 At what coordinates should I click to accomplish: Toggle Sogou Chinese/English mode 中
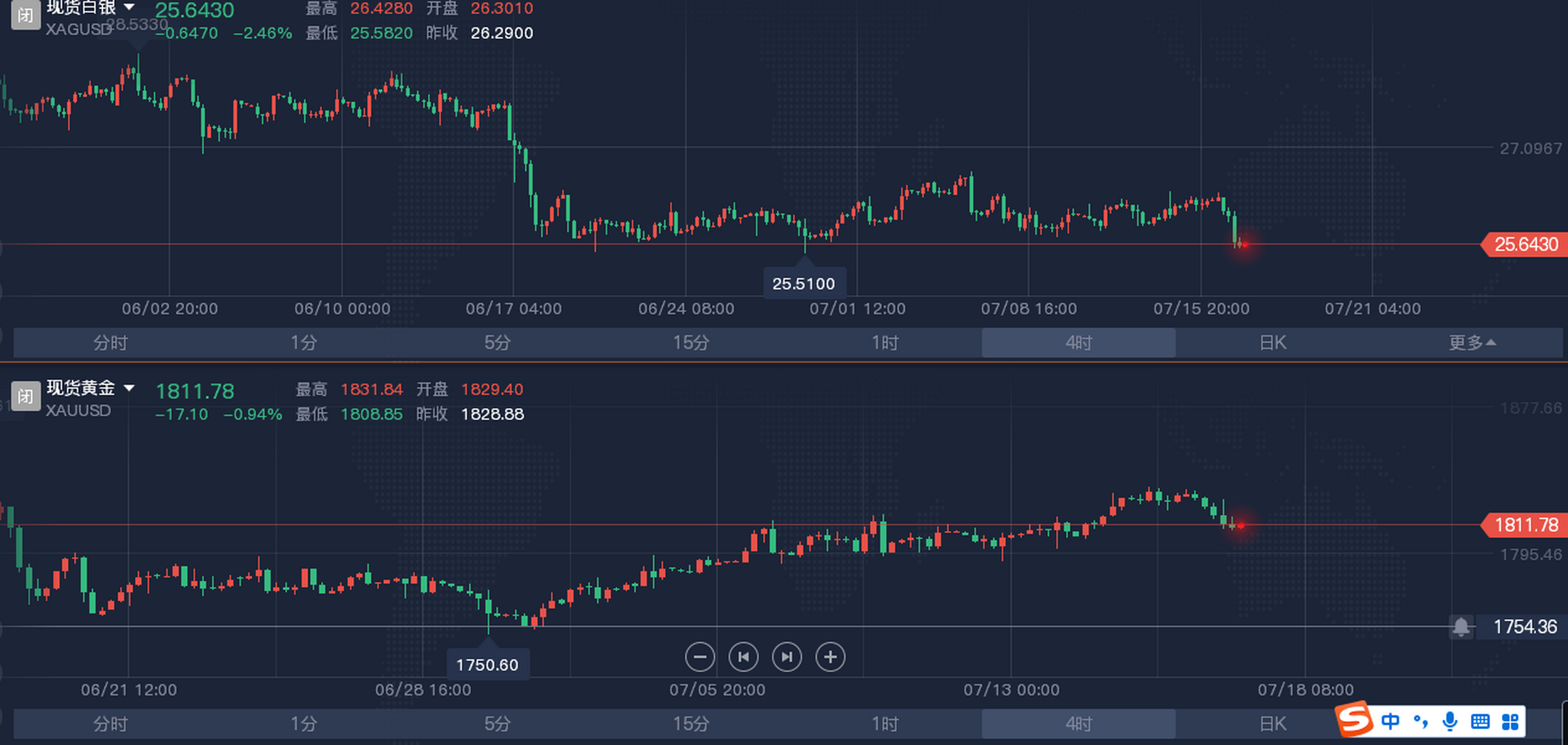point(1390,722)
